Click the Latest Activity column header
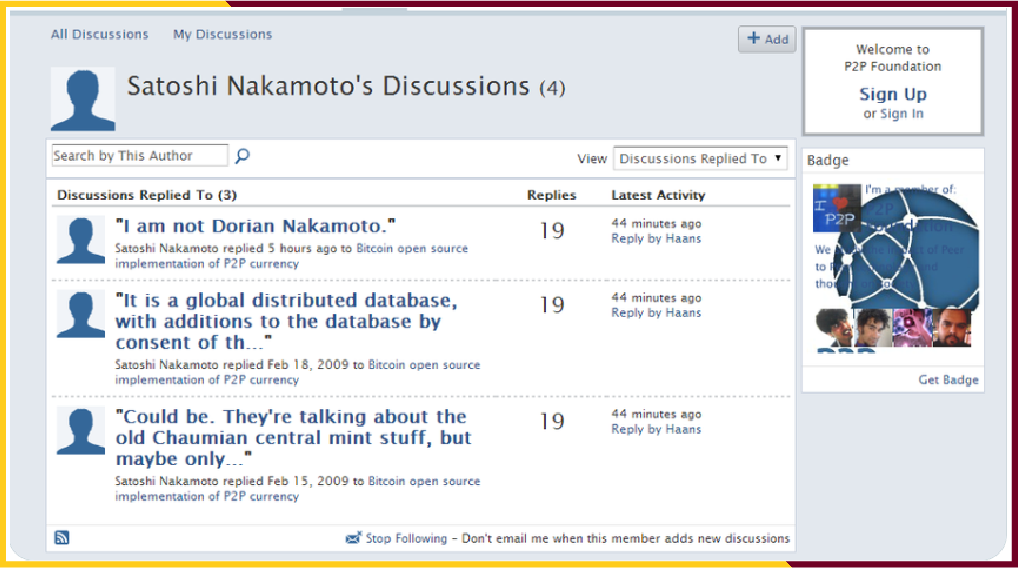Image resolution: width=1018 pixels, height=568 pixels. point(658,195)
